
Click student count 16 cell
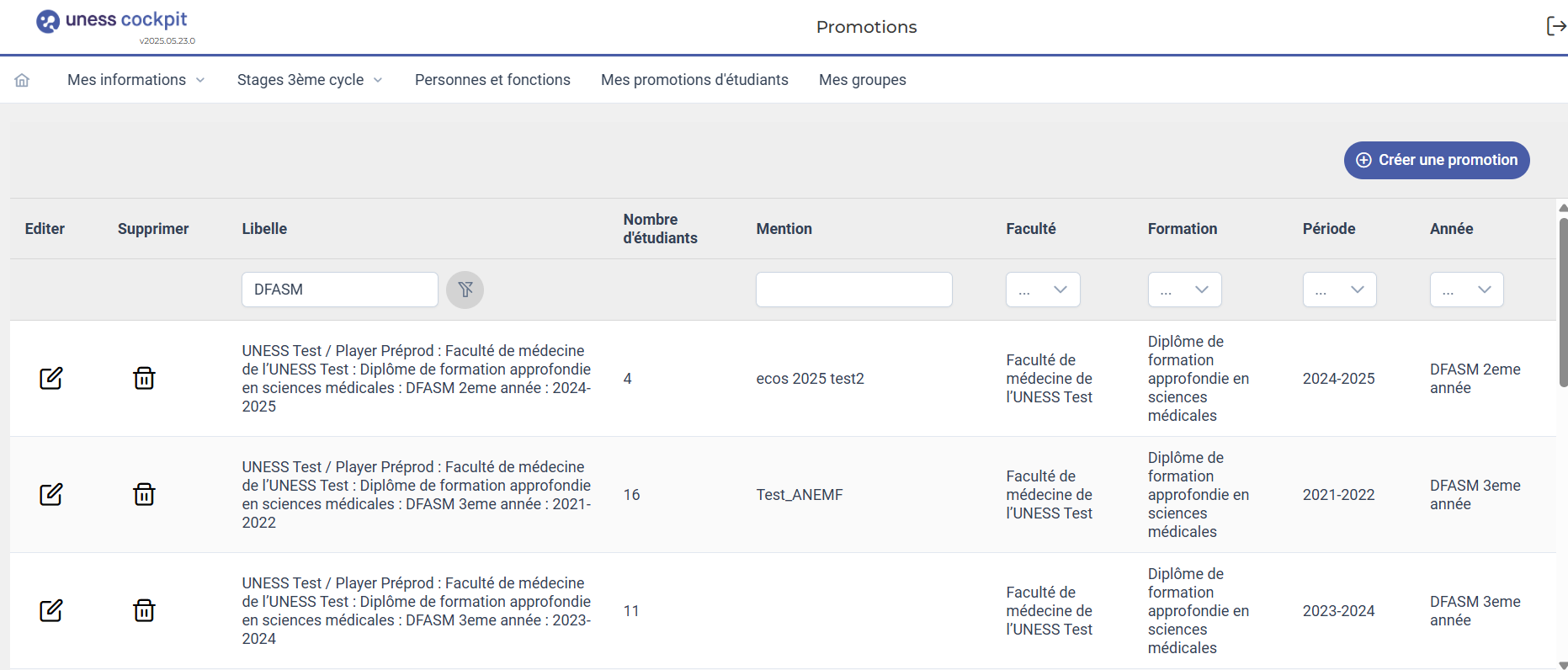631,495
